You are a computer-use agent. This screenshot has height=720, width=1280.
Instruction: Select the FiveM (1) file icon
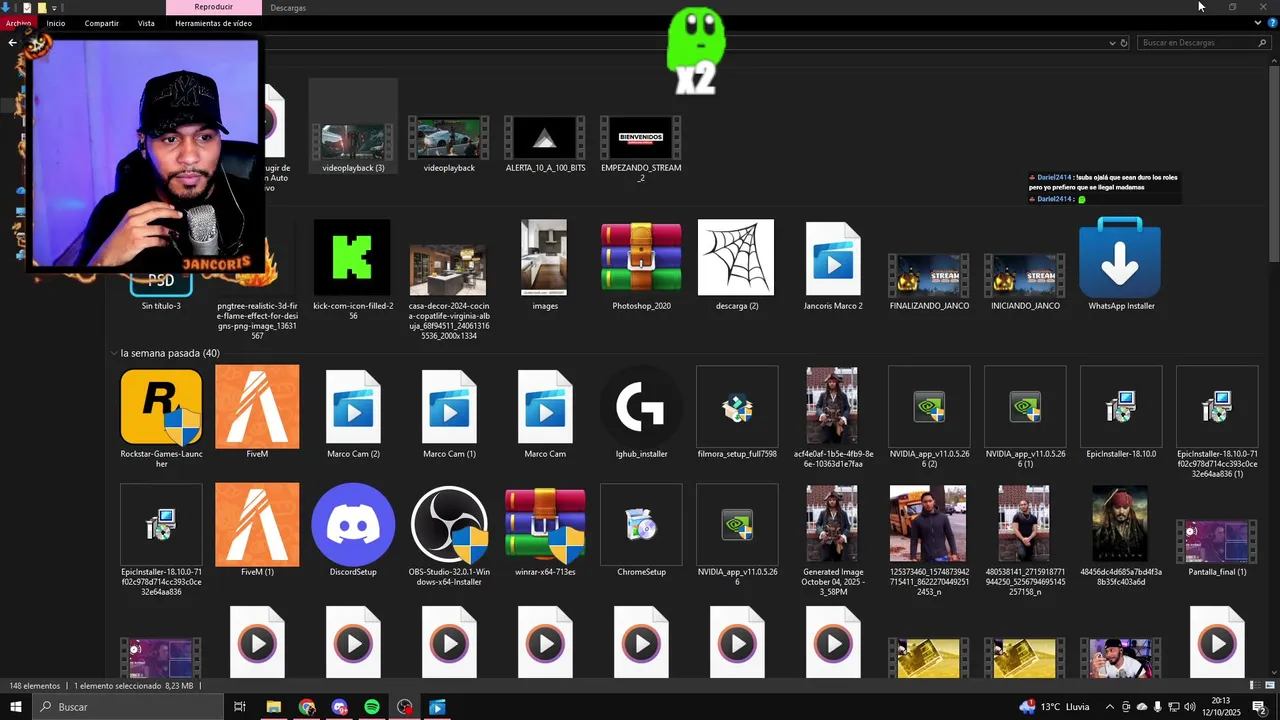tap(257, 524)
